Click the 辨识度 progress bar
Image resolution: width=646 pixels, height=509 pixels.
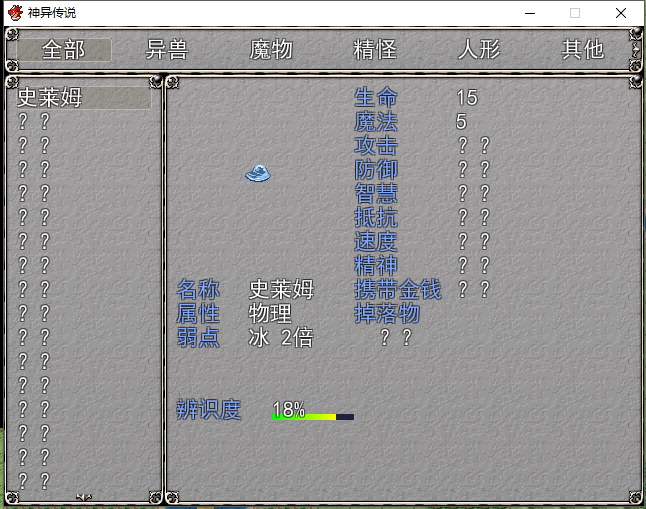click(313, 417)
